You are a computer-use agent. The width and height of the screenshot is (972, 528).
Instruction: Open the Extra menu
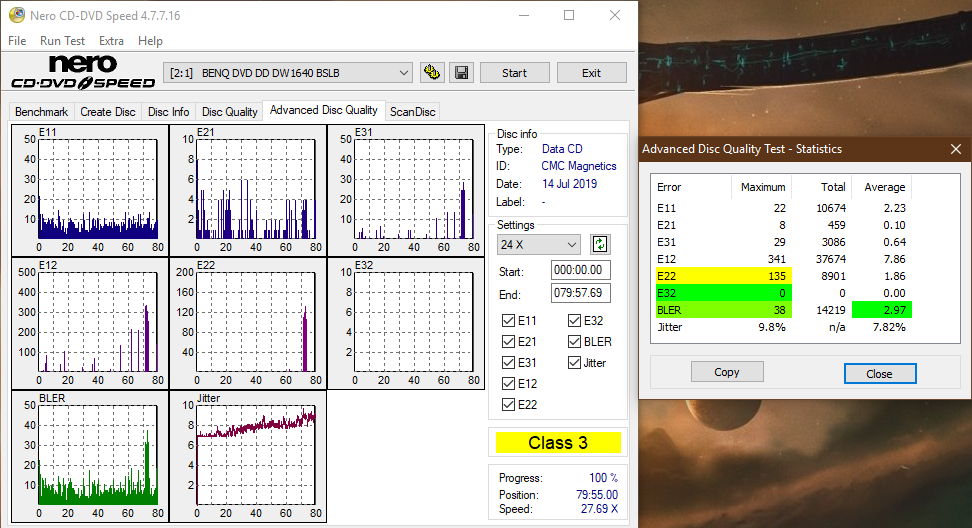point(111,41)
